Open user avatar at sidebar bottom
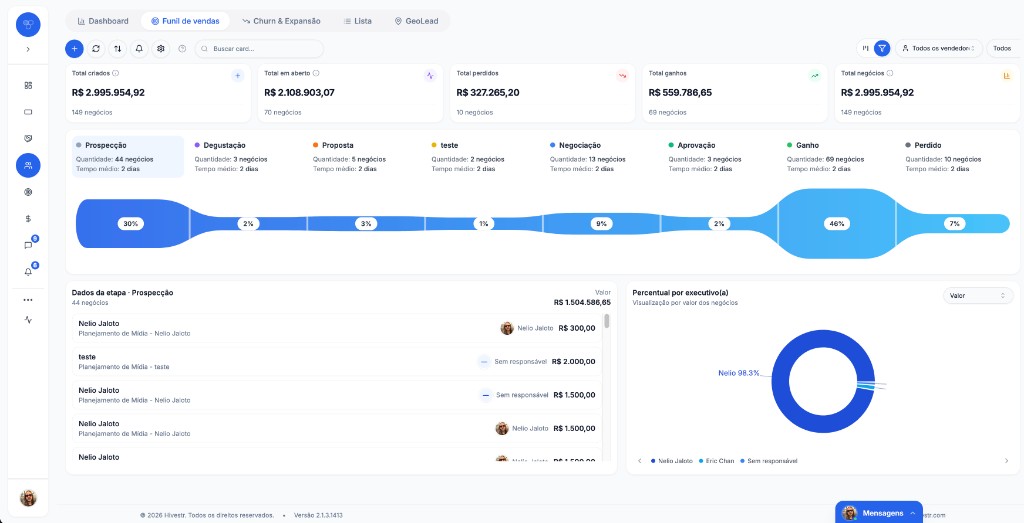Viewport: 1024px width, 523px height. pyautogui.click(x=28, y=498)
